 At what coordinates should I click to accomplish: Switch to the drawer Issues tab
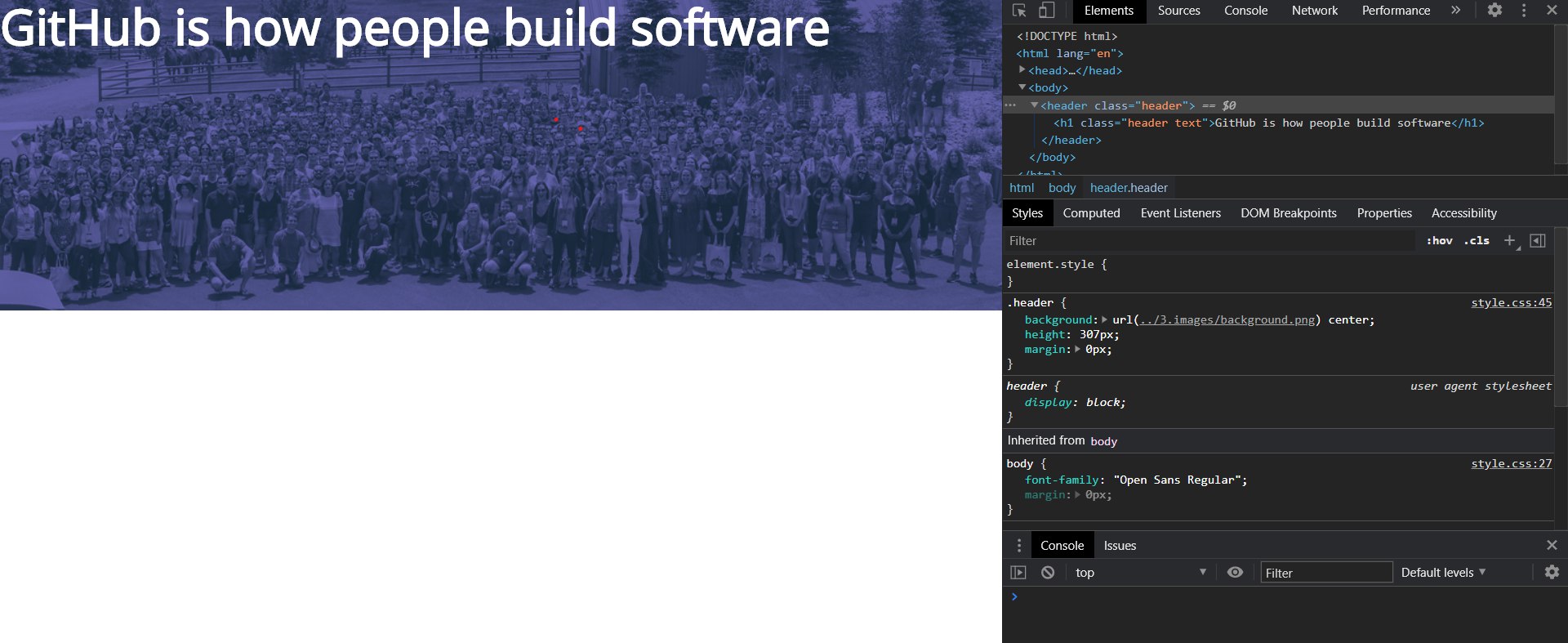coord(1120,546)
